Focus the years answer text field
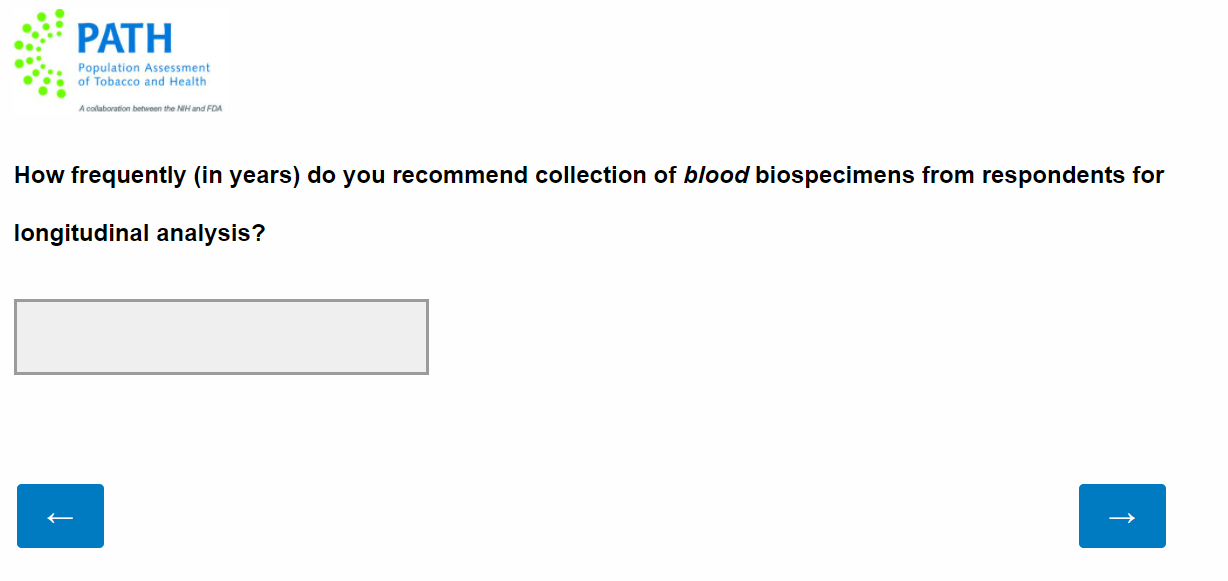The height and width of the screenshot is (581, 1228). [x=221, y=337]
